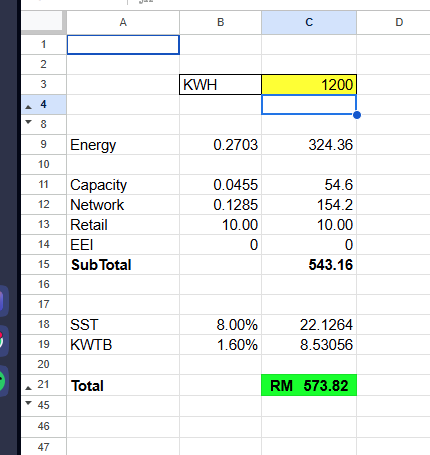Select the highlighted column C header
Viewport: 430px width, 455px height.
tap(309, 22)
